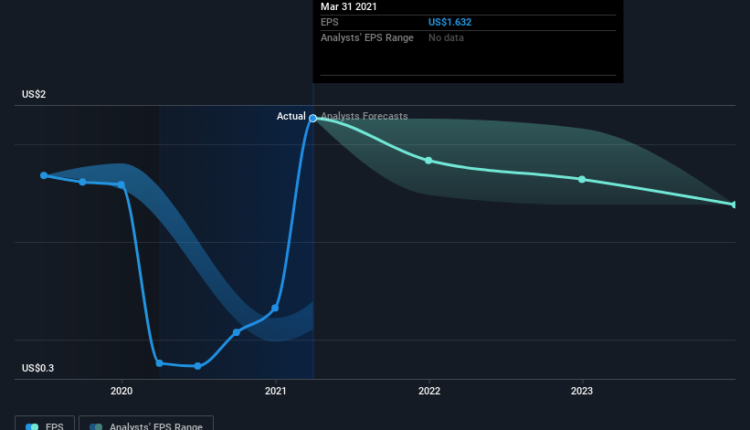This screenshot has height=430, width=750.
Task: Click the final forecast point at right edge
Action: click(x=735, y=204)
